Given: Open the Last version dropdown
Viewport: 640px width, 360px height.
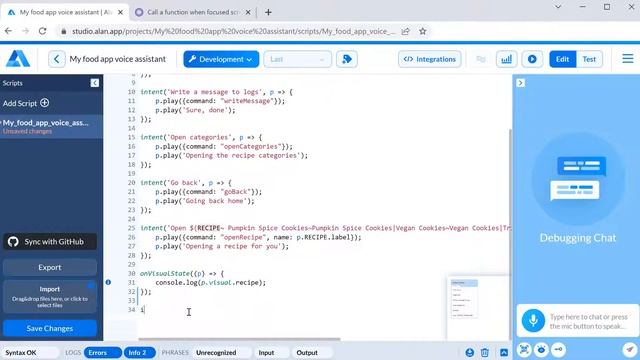Looking at the screenshot, I should (297, 59).
